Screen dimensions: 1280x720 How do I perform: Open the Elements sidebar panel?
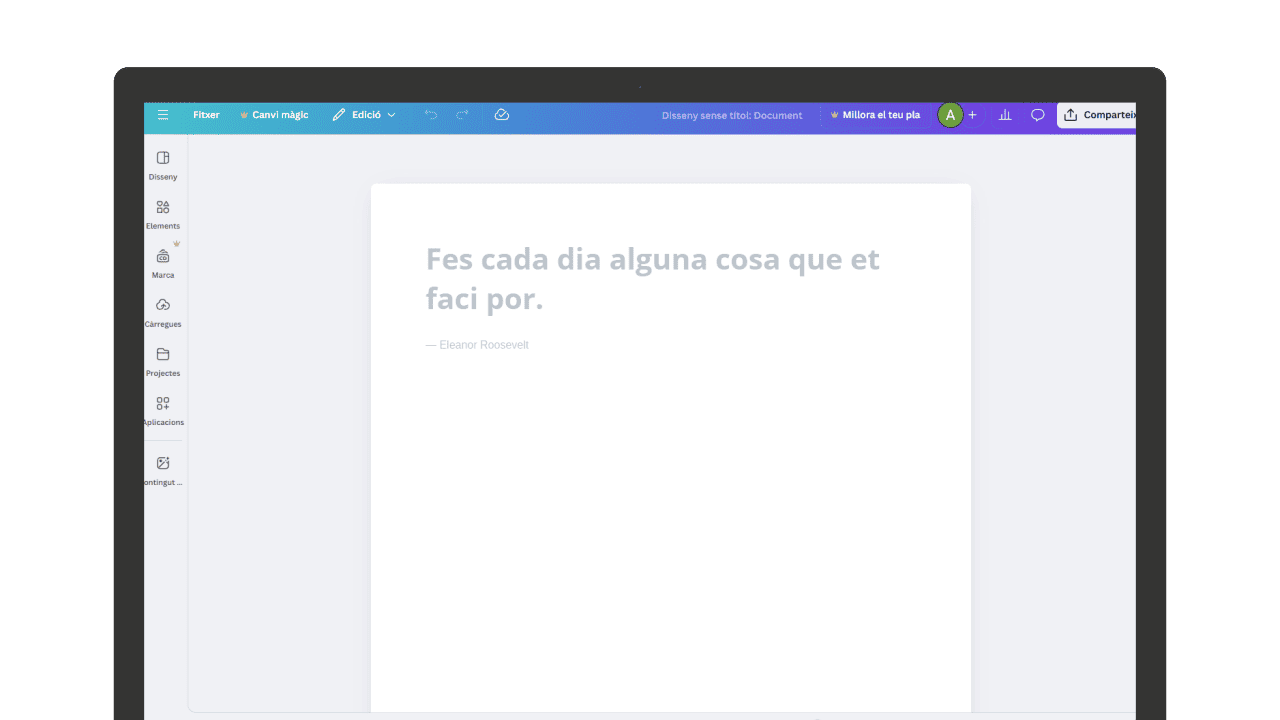coord(163,214)
